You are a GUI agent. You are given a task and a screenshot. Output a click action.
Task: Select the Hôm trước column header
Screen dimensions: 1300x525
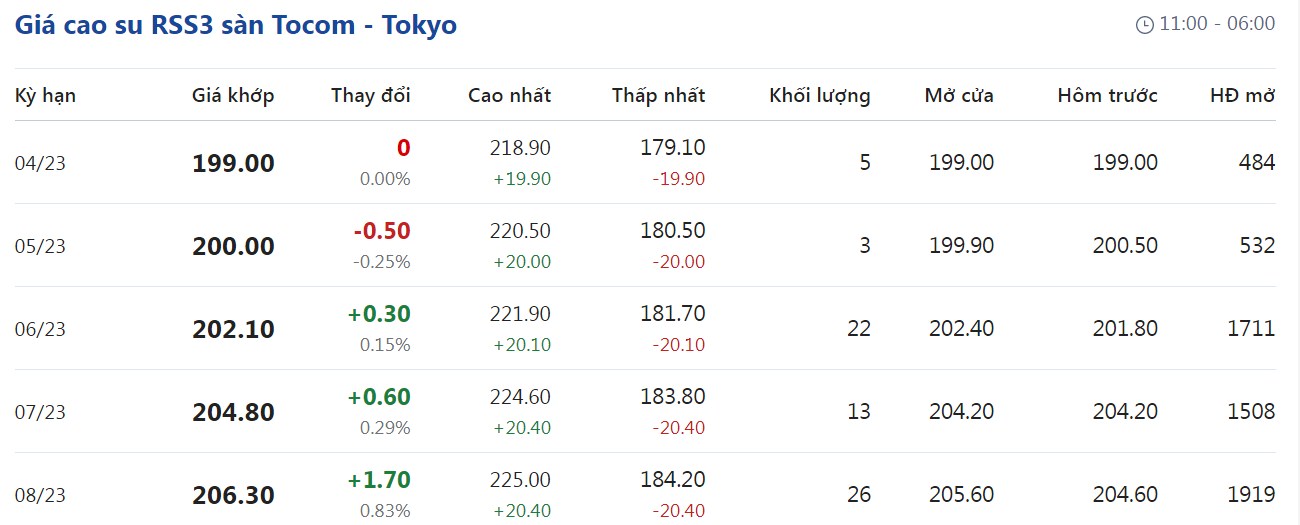click(1107, 96)
